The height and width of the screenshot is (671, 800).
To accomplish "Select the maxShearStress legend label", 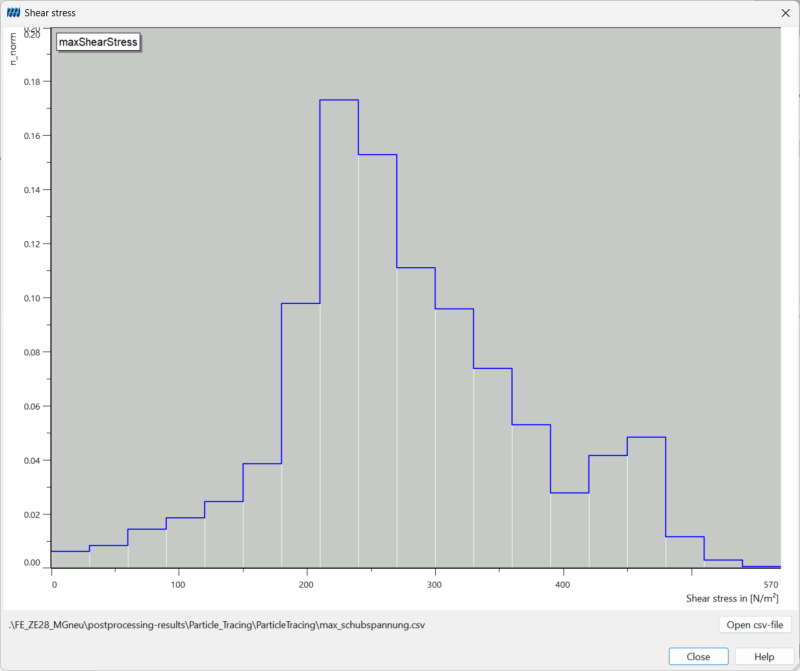I will [x=98, y=42].
